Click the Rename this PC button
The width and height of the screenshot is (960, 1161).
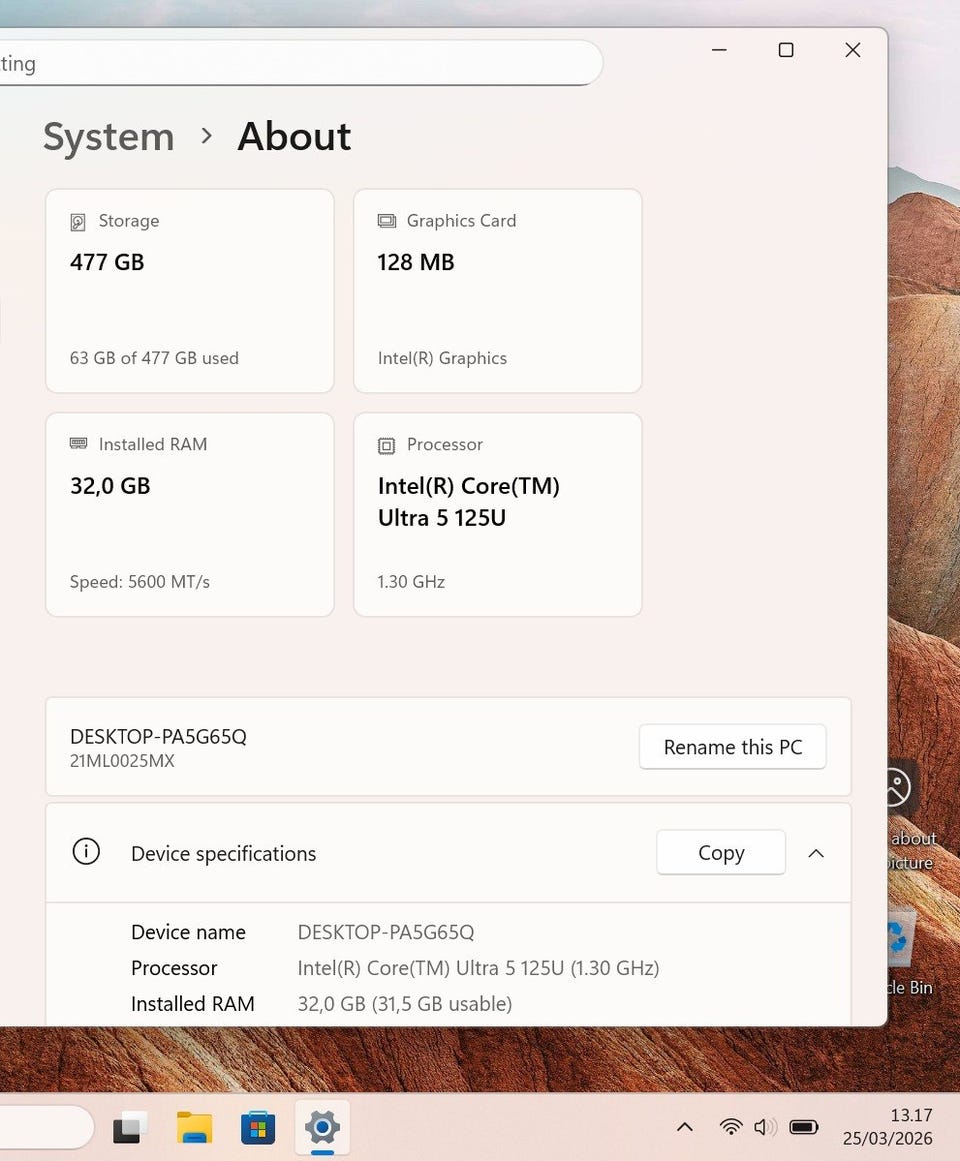pyautogui.click(x=732, y=747)
